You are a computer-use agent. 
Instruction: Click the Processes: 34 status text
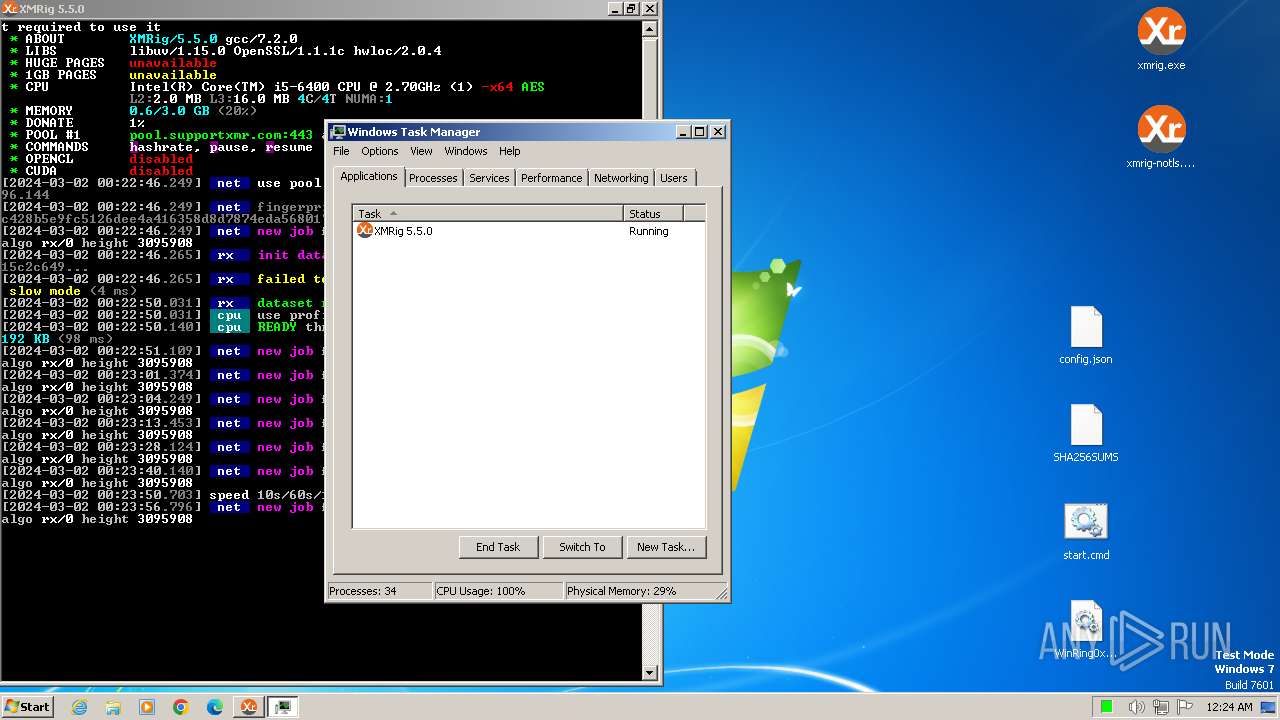pyautogui.click(x=363, y=591)
